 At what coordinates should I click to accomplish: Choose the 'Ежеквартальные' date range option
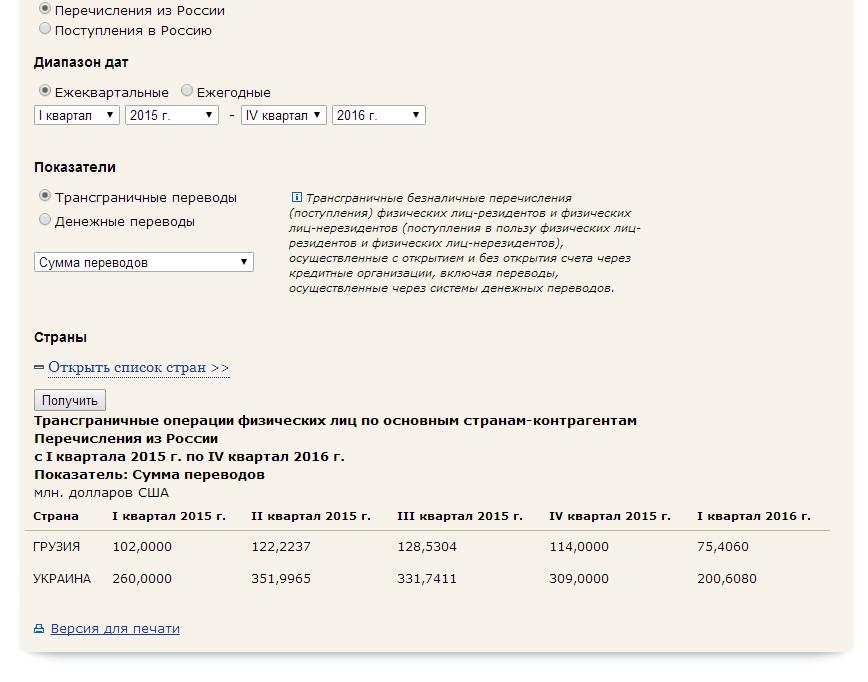tap(45, 91)
